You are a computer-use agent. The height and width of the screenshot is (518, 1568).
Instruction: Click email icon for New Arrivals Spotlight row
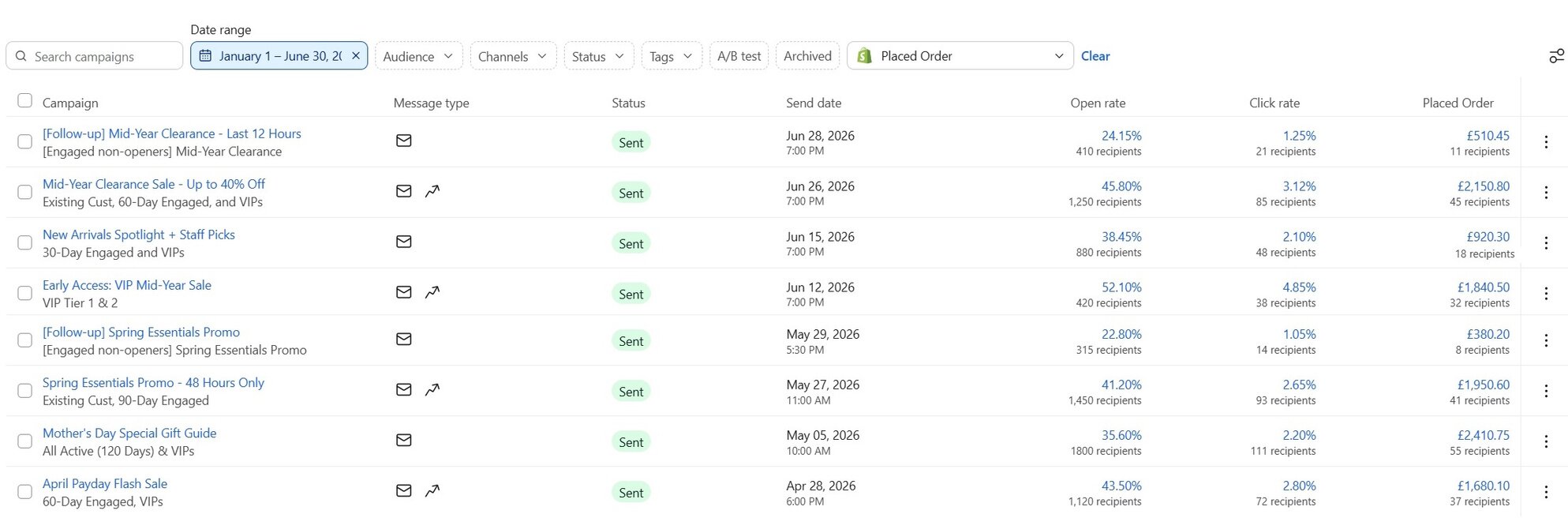tap(404, 242)
